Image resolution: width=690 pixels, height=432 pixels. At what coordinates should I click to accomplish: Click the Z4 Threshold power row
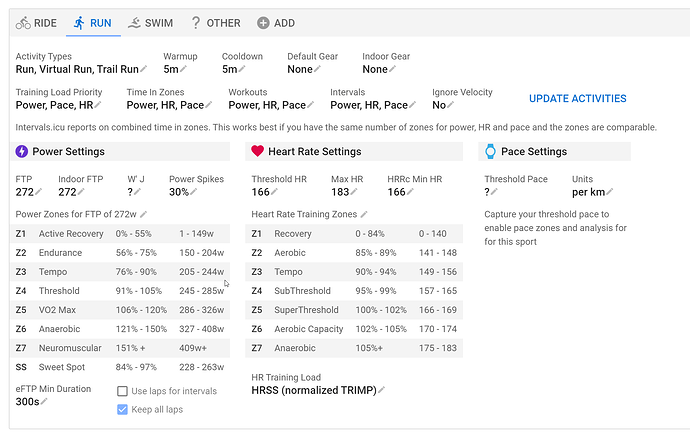pos(120,291)
